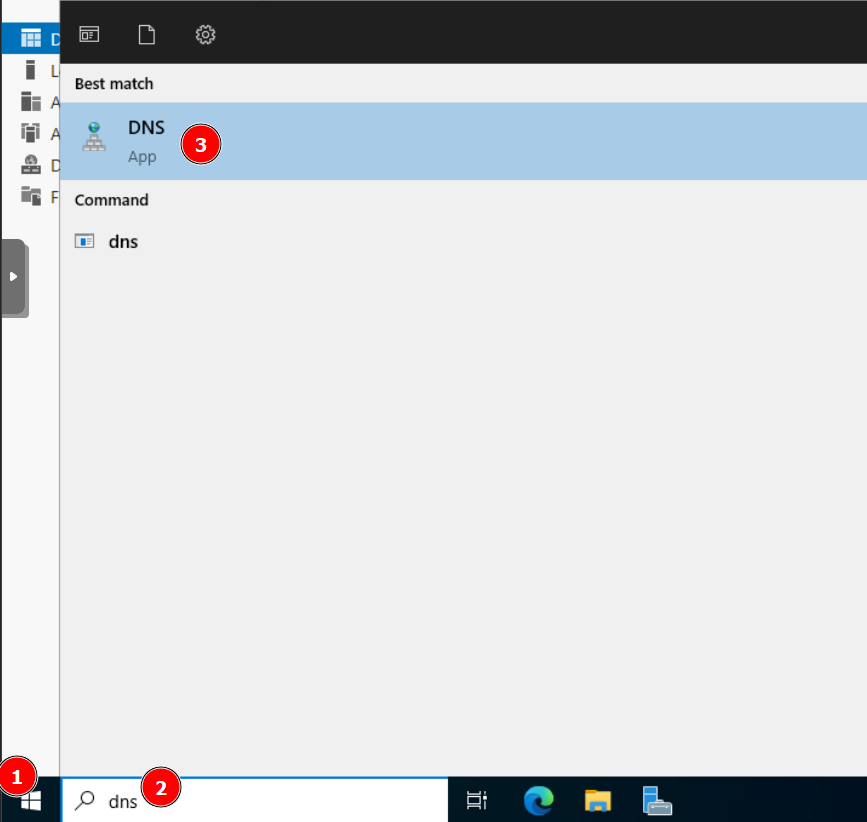867x822 pixels.
Task: Open Task View from the taskbar
Action: point(477,800)
